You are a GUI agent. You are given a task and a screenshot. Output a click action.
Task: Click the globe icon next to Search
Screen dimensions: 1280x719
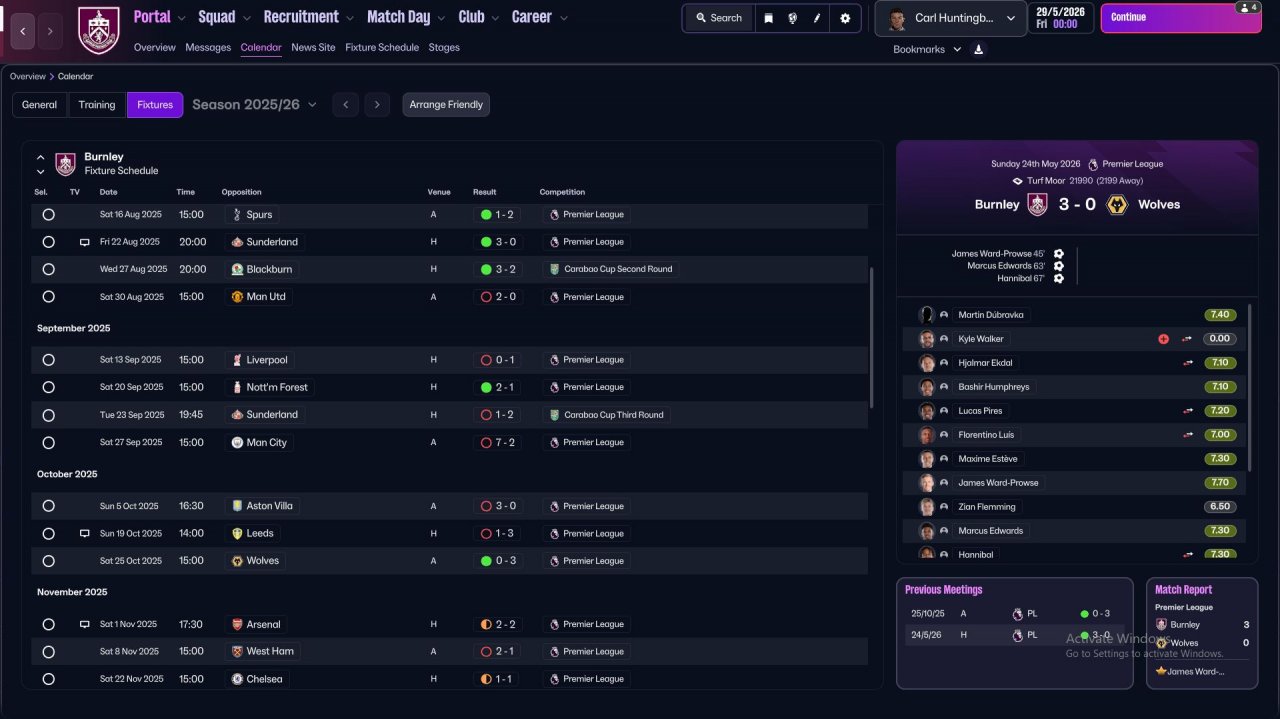click(792, 18)
